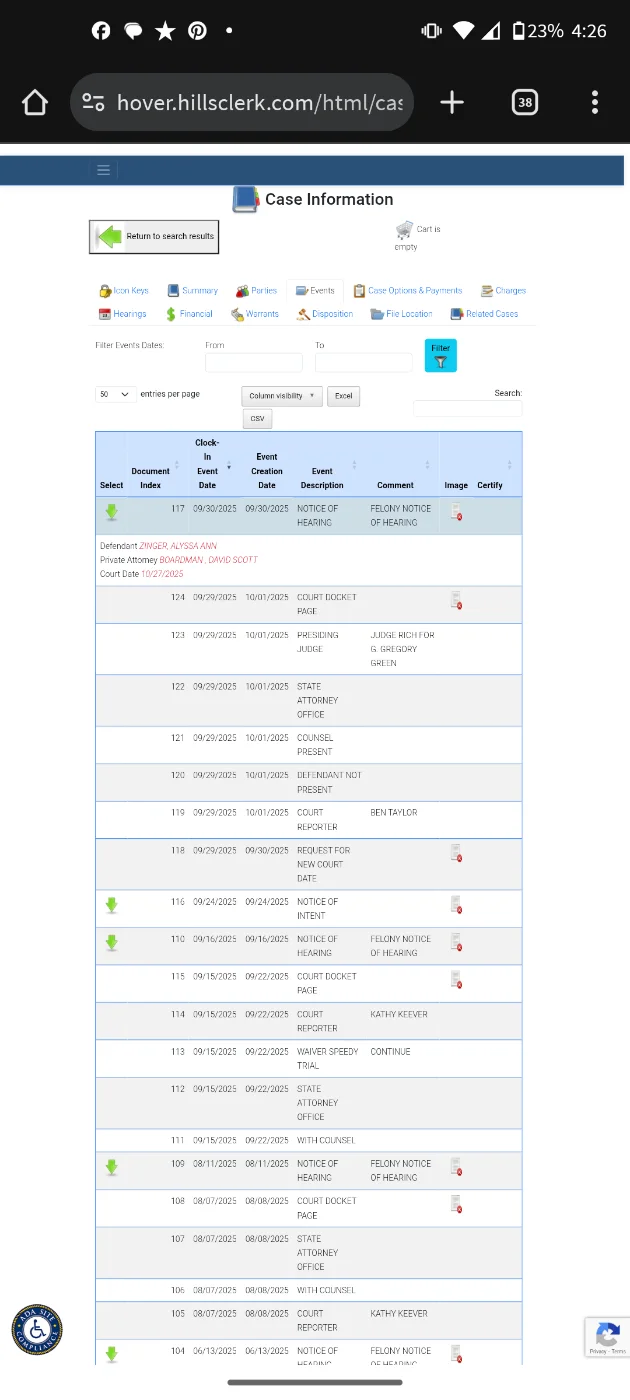Click the Search text box

pyautogui.click(x=467, y=408)
